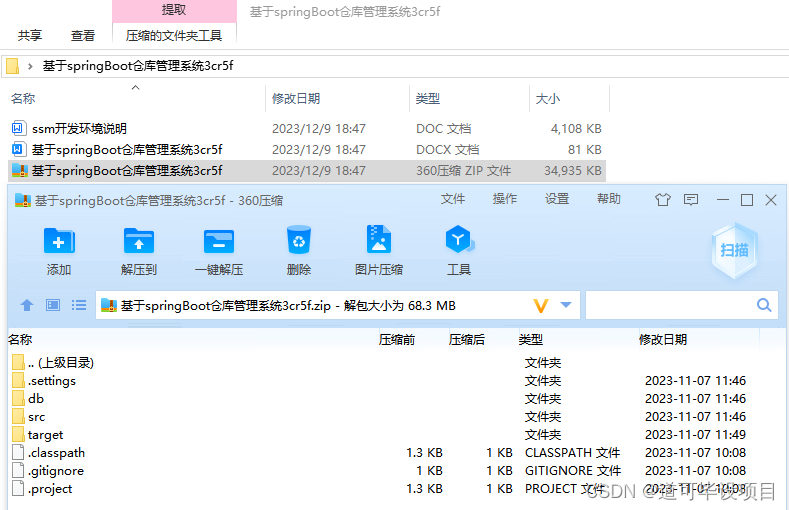The image size is (789, 510).
Task: Go up one level with the up arrow
Action: click(27, 305)
